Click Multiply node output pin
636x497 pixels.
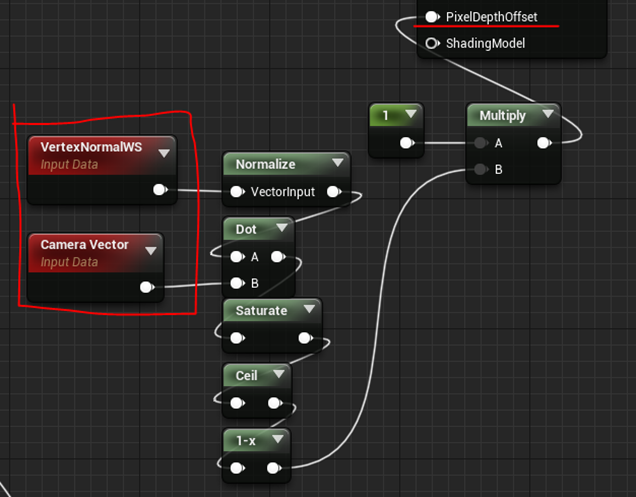pyautogui.click(x=544, y=143)
